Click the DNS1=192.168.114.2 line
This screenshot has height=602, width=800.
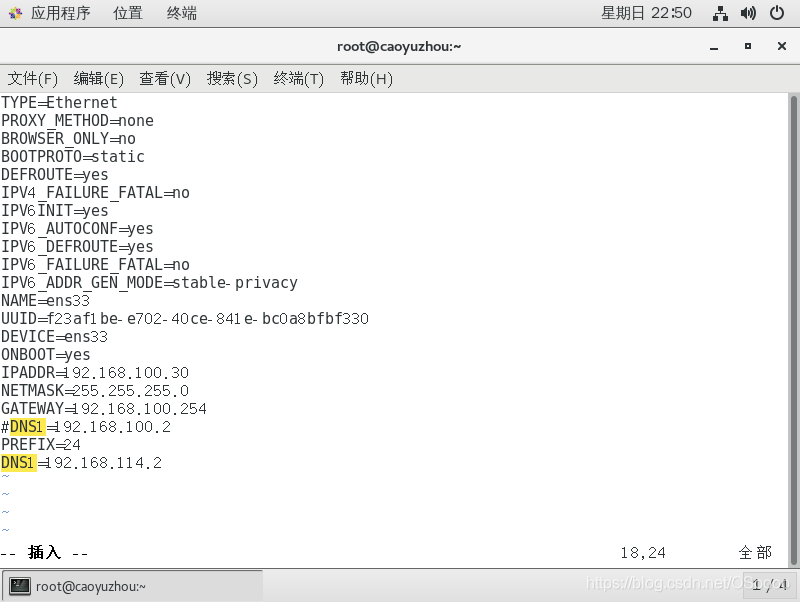tap(82, 462)
